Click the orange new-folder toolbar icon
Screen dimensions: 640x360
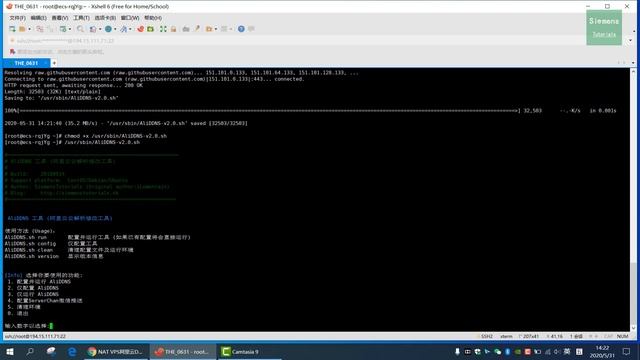pos(209,29)
